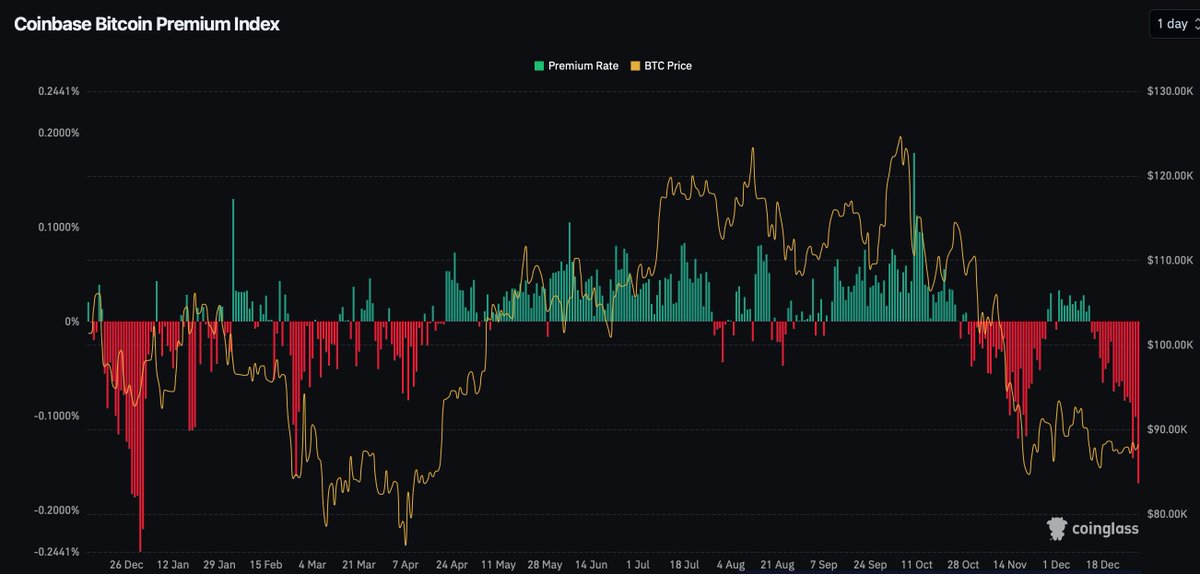Click the 24 Sep date label

click(872, 565)
